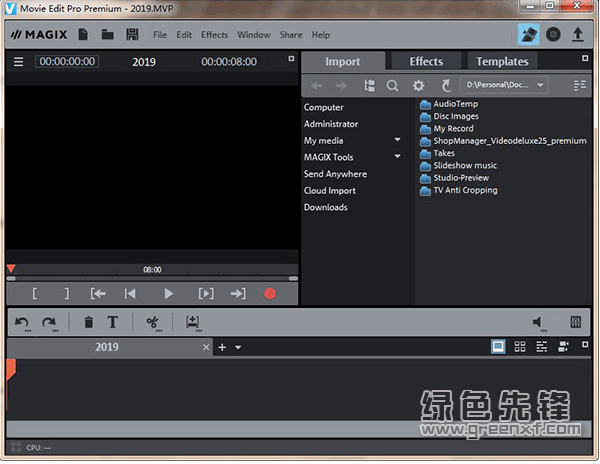Switch to scene overview grid
600x464 pixels.
tap(520, 347)
